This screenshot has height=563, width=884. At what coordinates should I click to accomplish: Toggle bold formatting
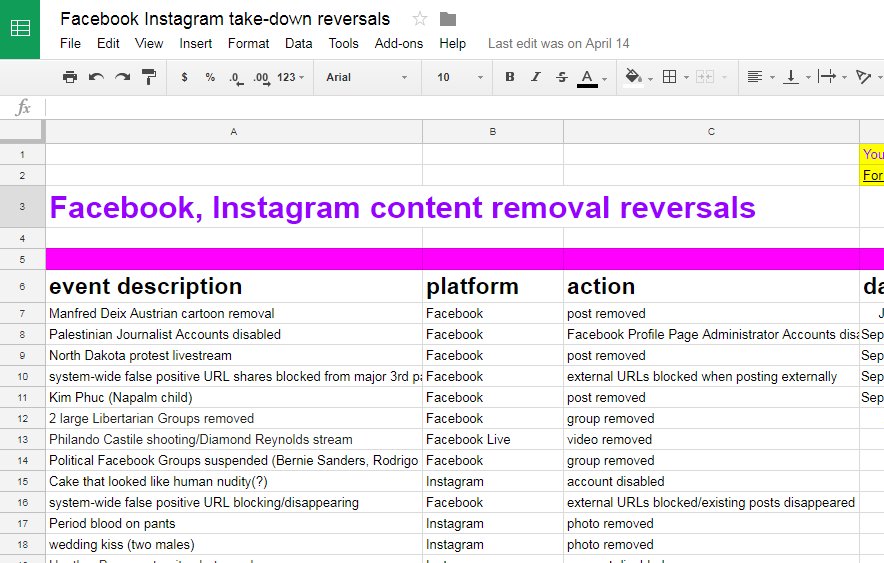pyautogui.click(x=510, y=77)
